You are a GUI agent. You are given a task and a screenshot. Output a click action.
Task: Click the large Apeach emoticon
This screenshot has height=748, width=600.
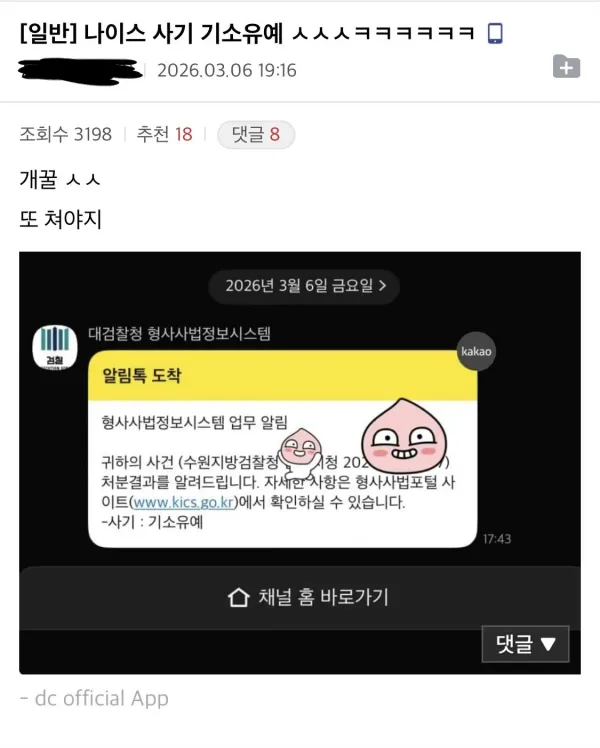404,436
